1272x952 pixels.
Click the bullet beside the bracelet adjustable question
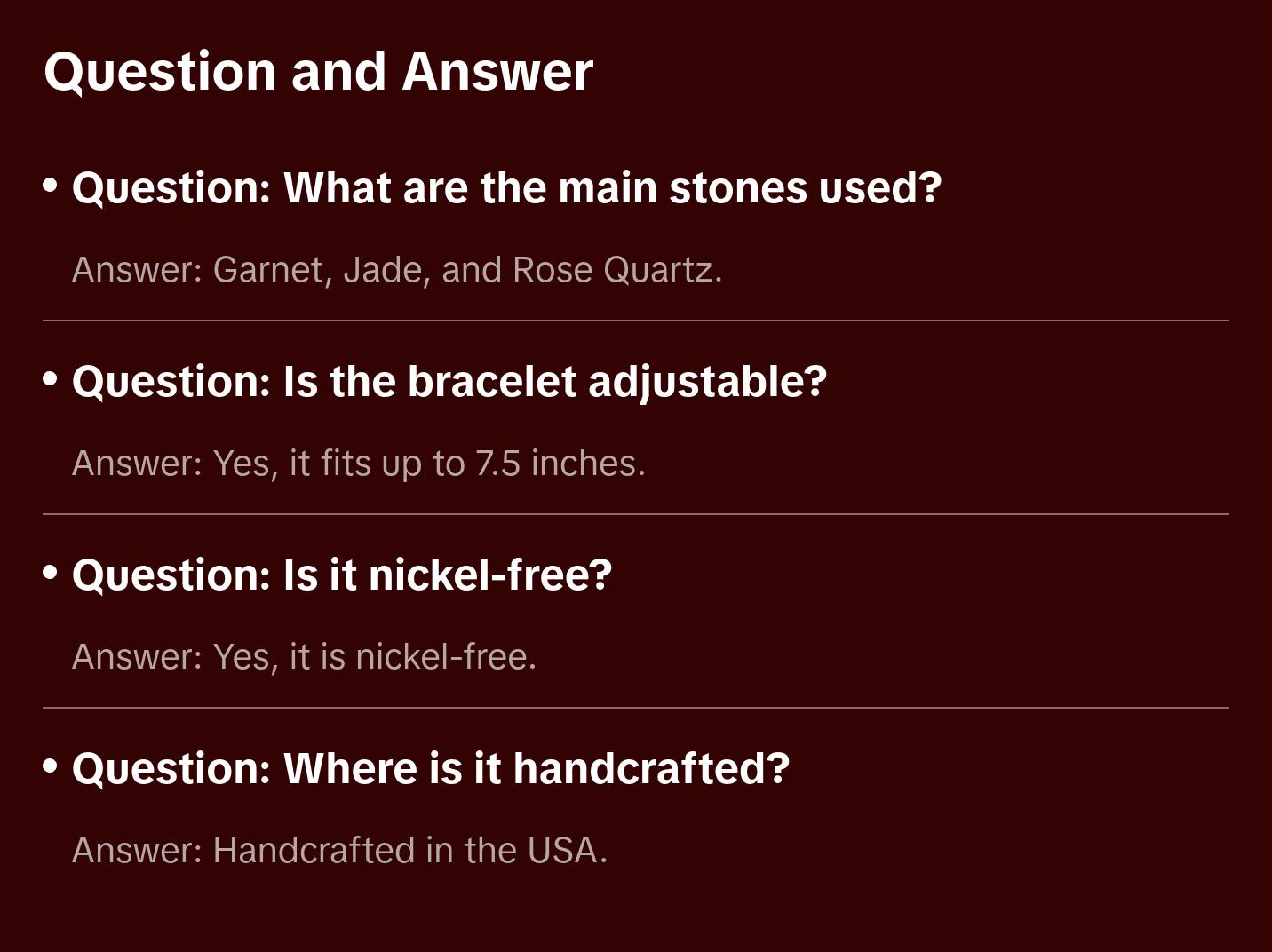pos(51,379)
